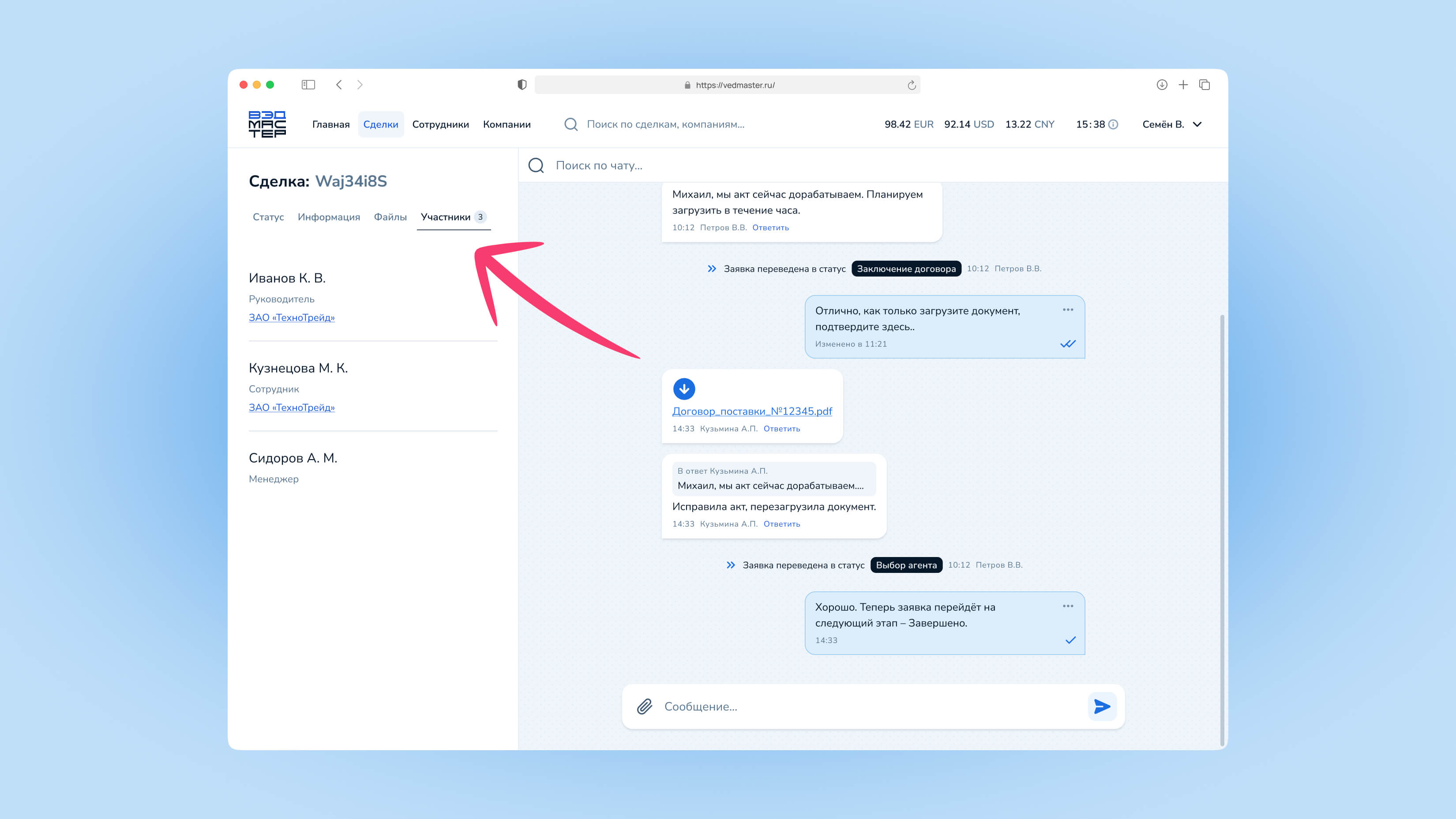The image size is (1456, 819).
Task: Switch to the Файлы tab
Action: pyautogui.click(x=390, y=217)
